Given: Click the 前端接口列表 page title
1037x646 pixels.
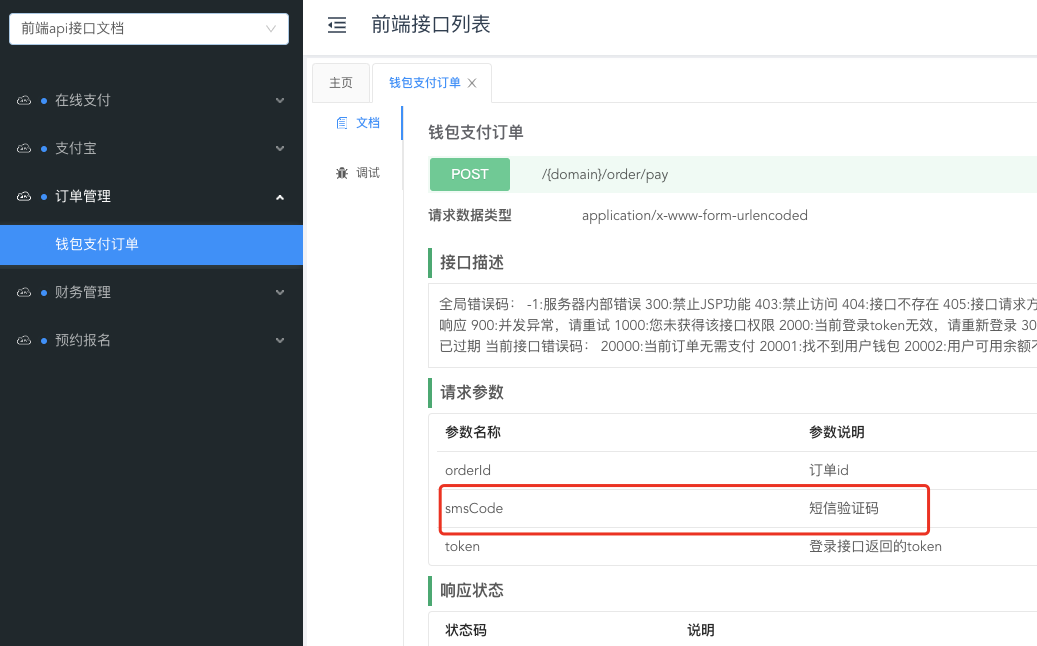Looking at the screenshot, I should coord(431,25).
